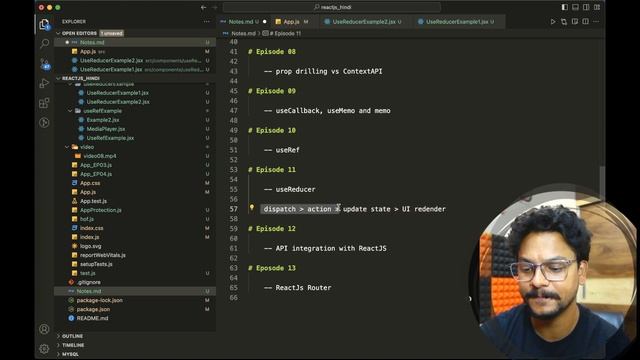Viewport: 640px width, 360px height.
Task: Click the lightbulb code action on line 57
Action: click(x=252, y=208)
